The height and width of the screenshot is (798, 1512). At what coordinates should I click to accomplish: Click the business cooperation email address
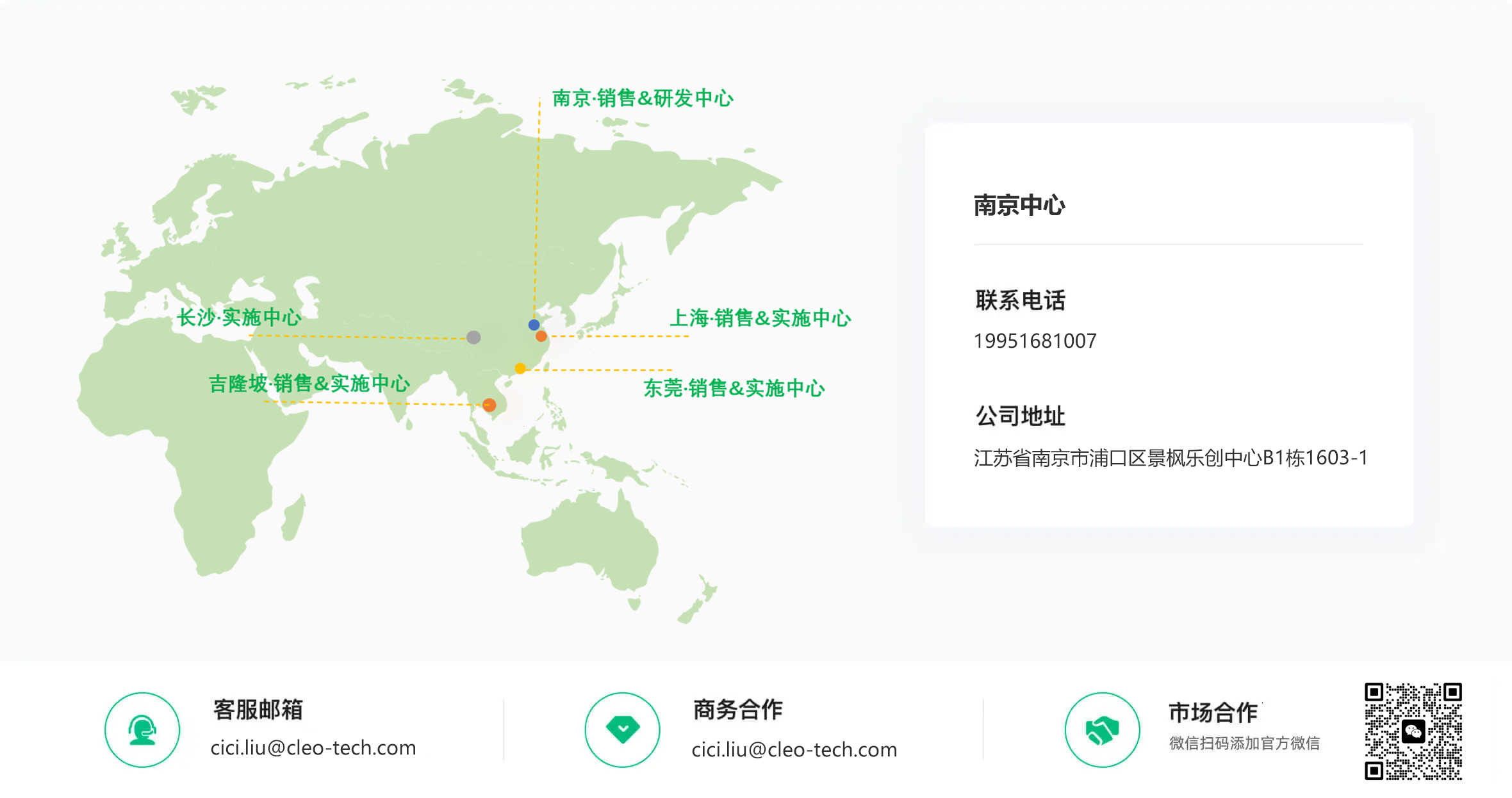coord(794,749)
